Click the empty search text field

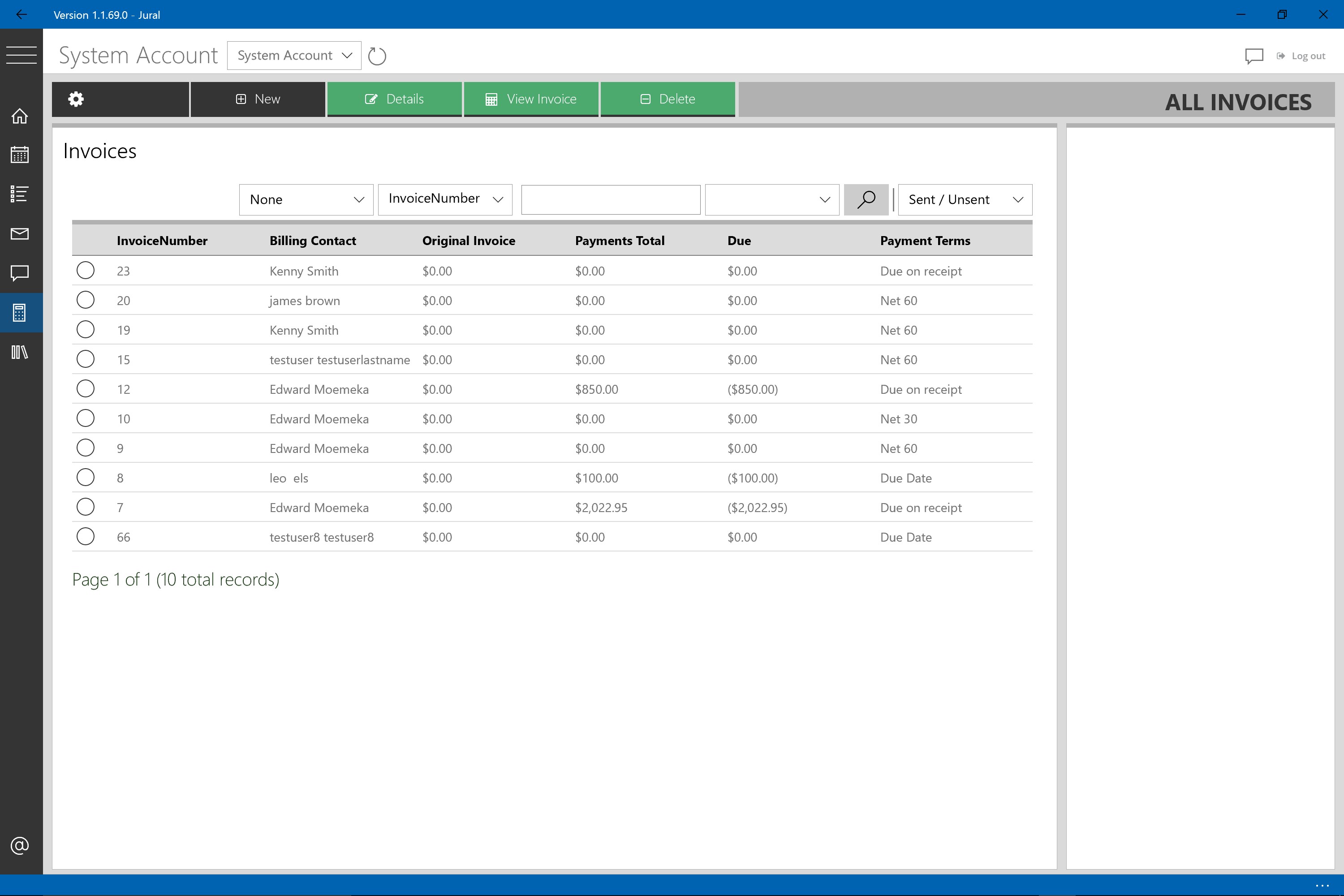(x=610, y=199)
